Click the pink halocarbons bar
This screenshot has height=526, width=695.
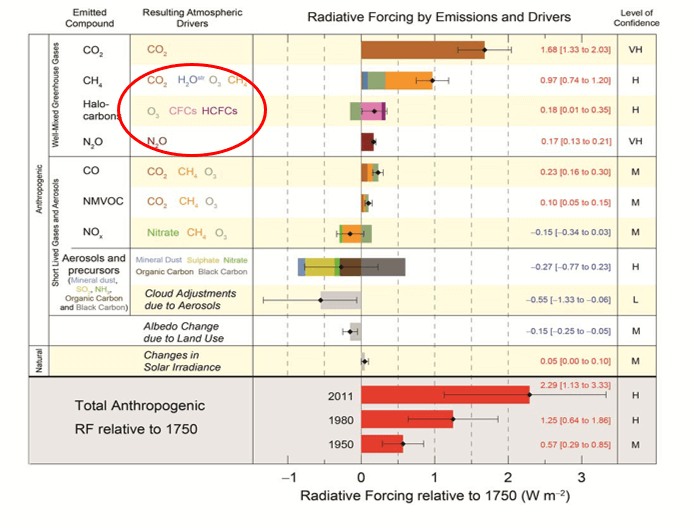tap(372, 111)
